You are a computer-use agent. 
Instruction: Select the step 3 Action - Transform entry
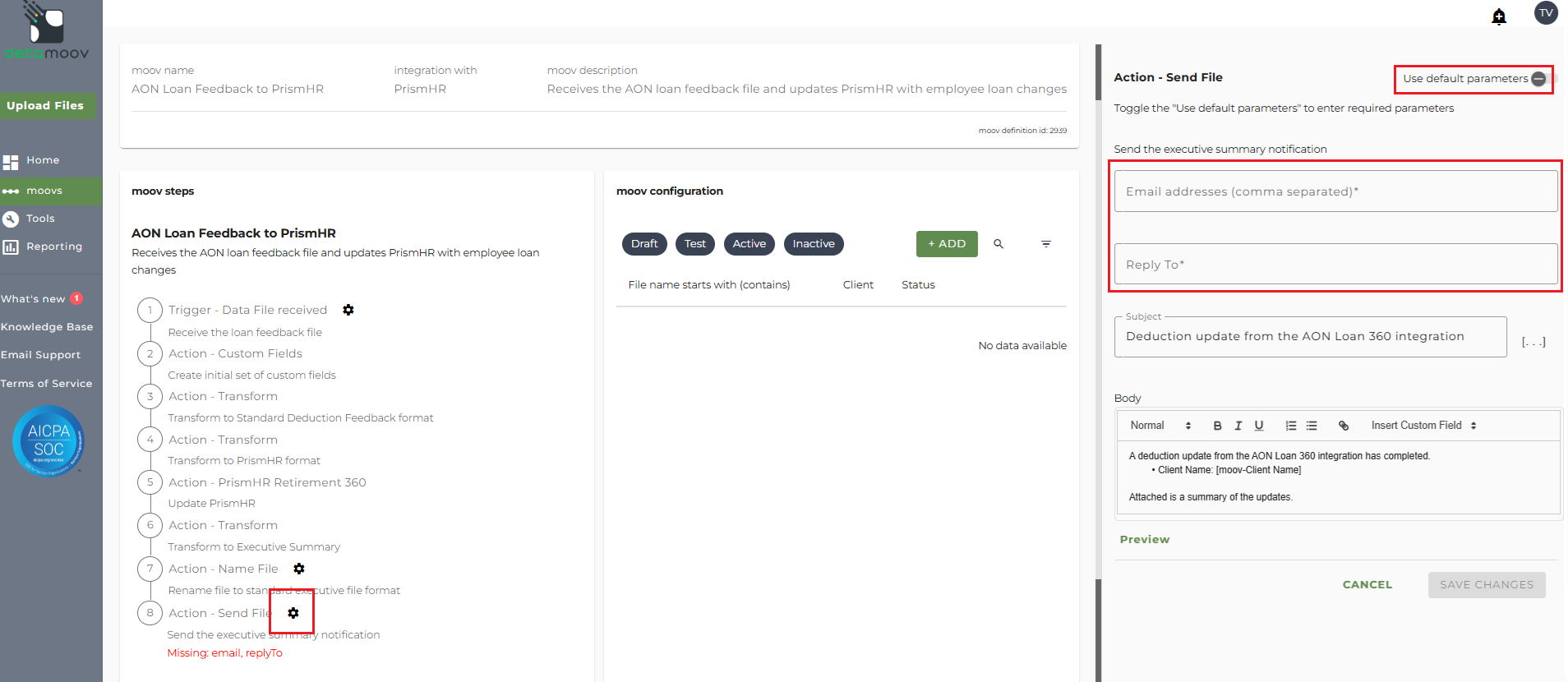point(223,396)
